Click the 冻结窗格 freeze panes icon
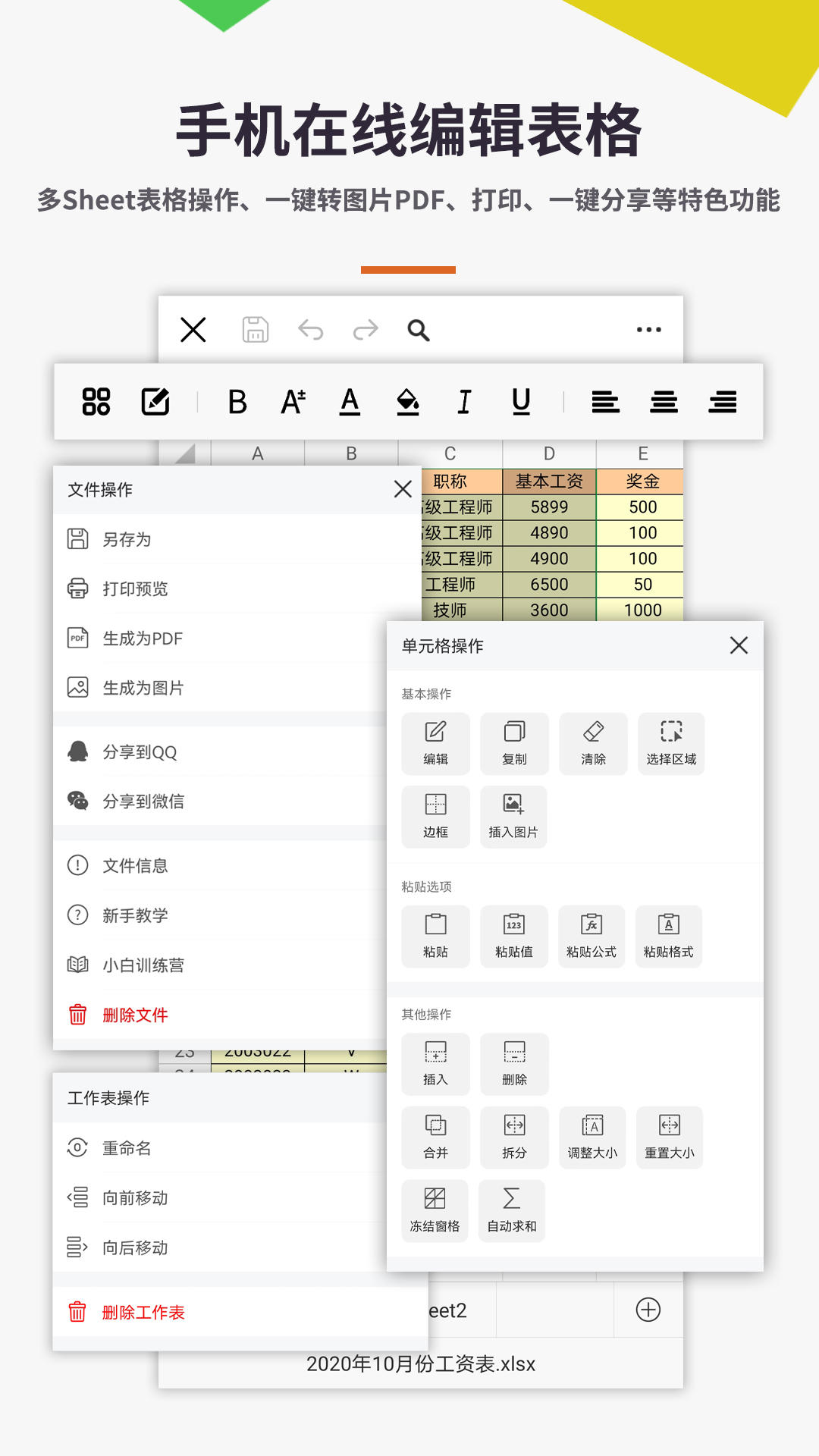Image resolution: width=819 pixels, height=1456 pixels. (x=435, y=1210)
